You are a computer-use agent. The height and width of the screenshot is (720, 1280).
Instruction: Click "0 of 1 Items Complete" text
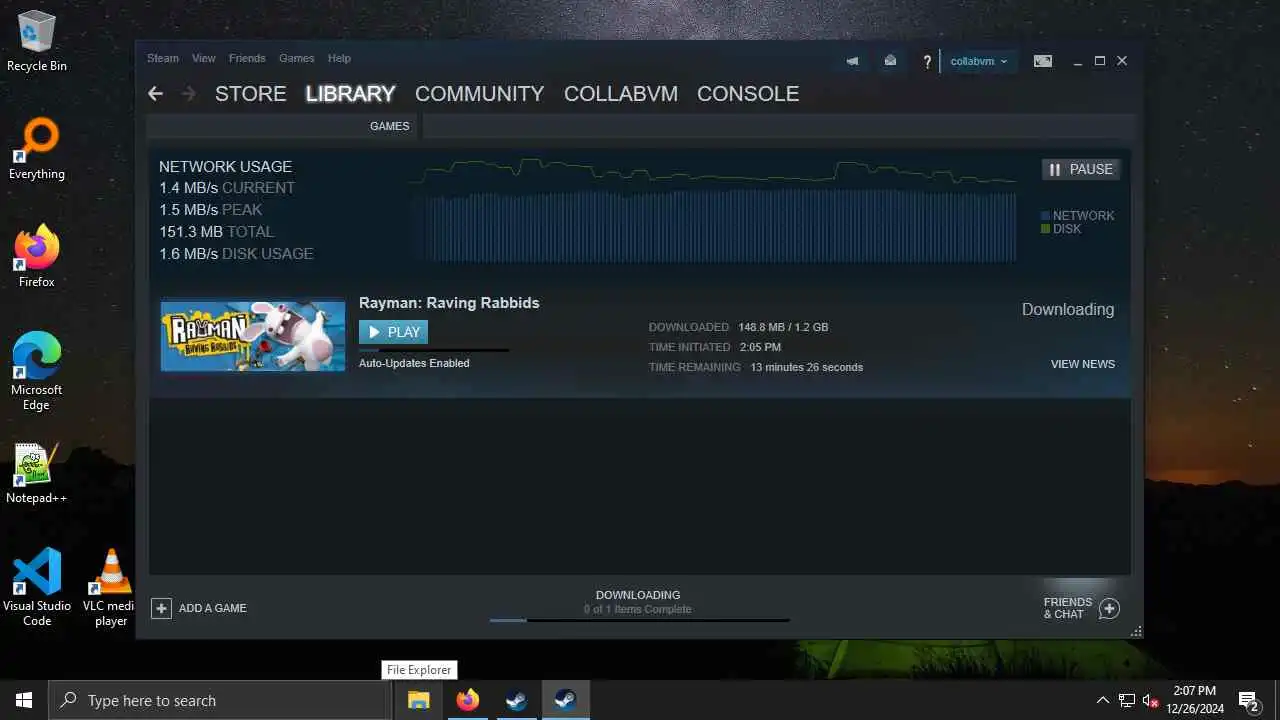click(638, 609)
